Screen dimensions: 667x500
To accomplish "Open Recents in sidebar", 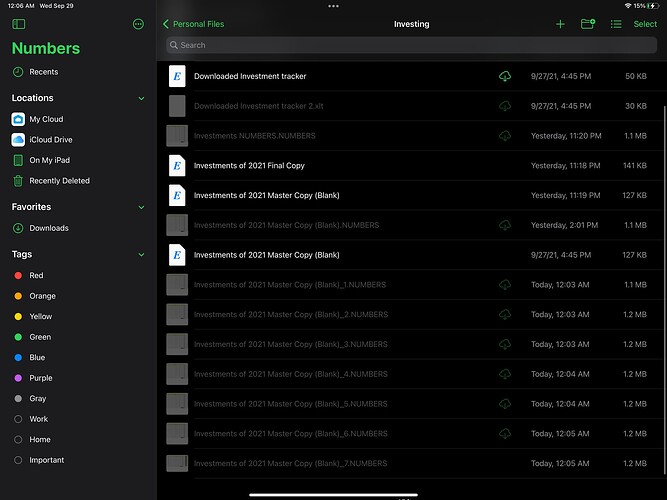I will pyautogui.click(x=43, y=72).
